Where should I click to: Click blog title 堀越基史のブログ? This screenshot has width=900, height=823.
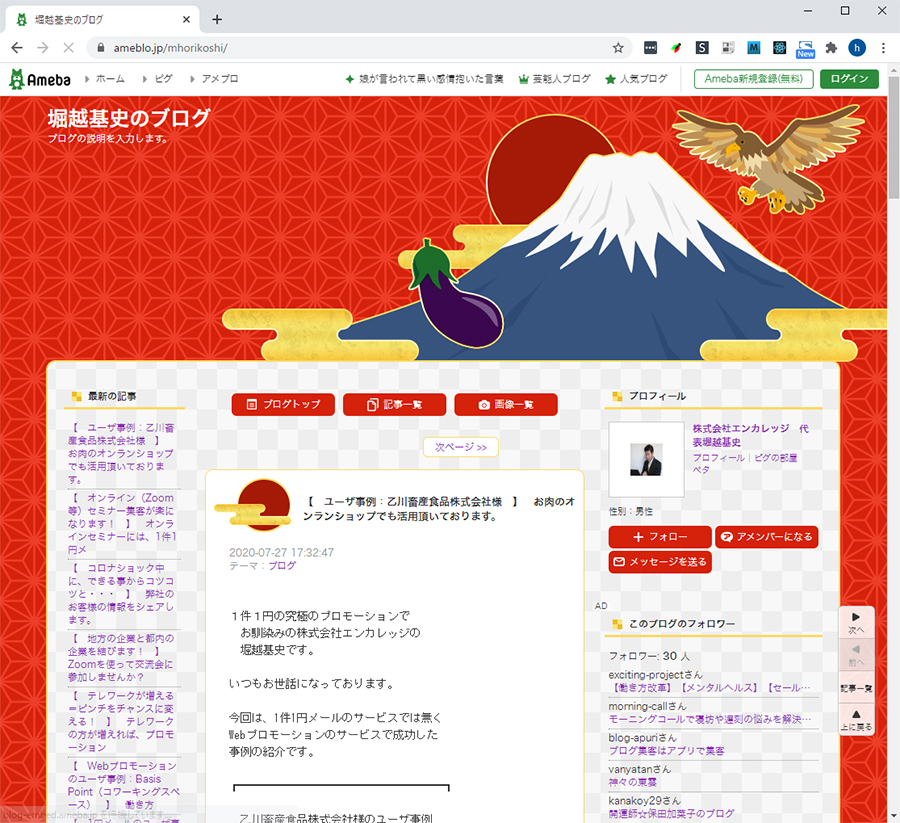coord(129,118)
